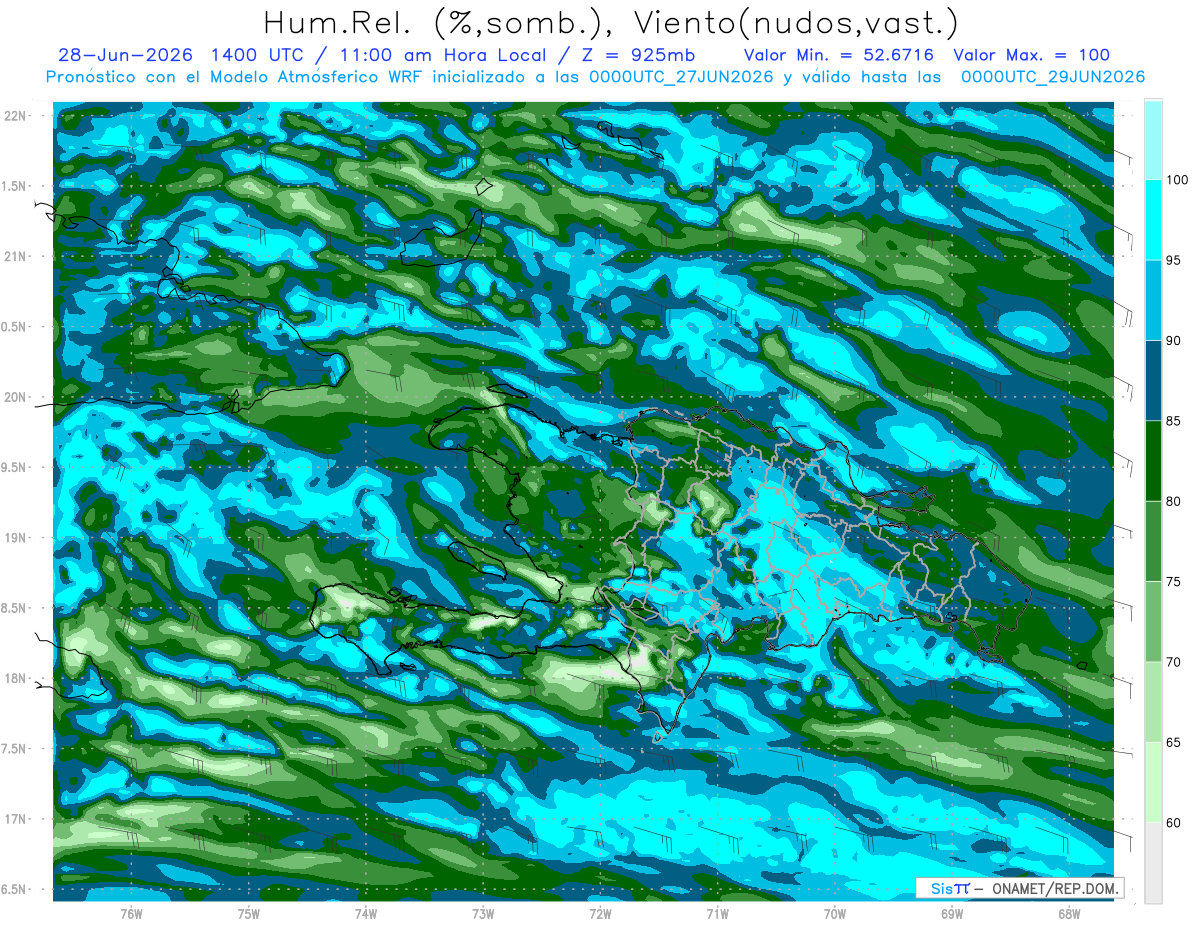Click the '7.5N' latitude label
Image resolution: width=1200 pixels, height=927 pixels.
coord(15,749)
